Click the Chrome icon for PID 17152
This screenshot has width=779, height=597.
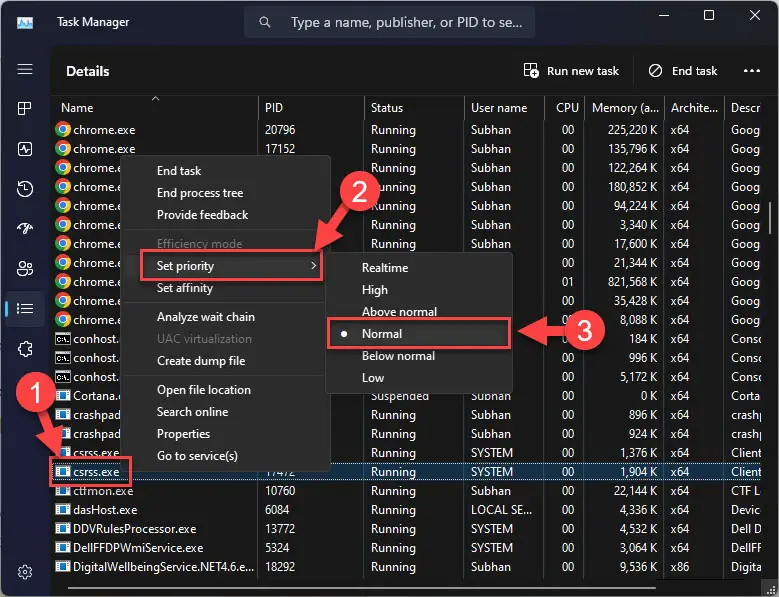tap(63, 149)
